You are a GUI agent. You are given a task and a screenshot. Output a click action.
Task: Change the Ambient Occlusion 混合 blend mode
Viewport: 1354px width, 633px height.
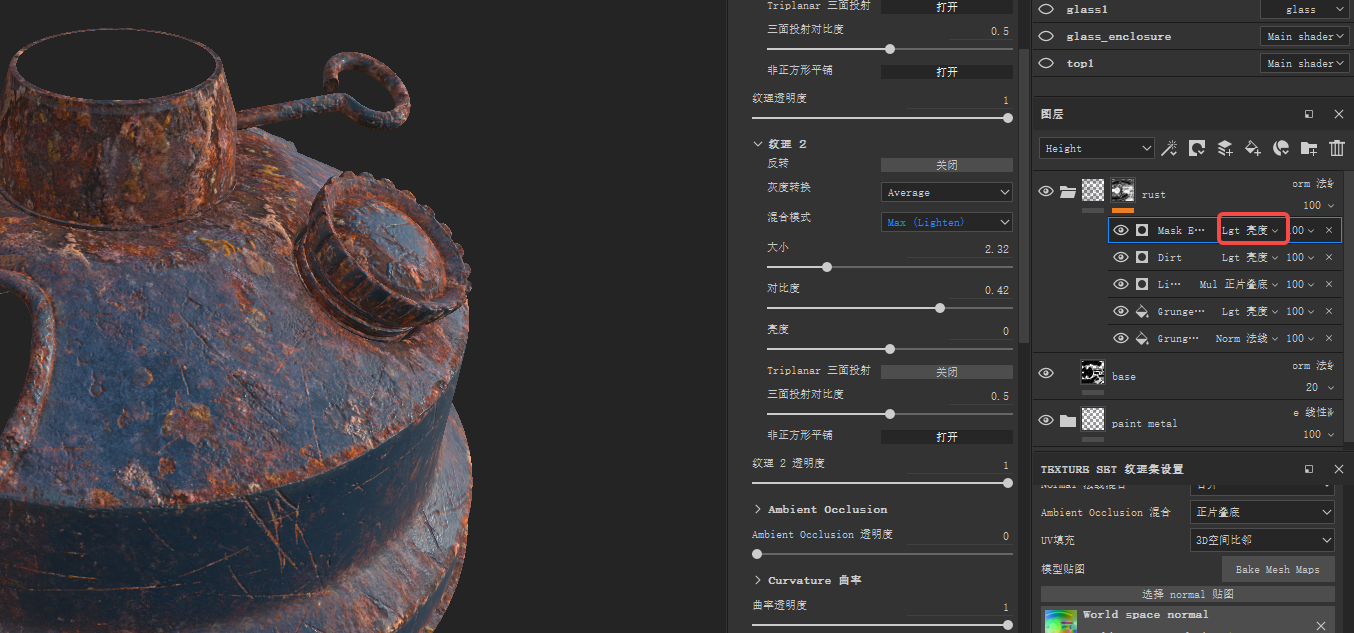1262,512
